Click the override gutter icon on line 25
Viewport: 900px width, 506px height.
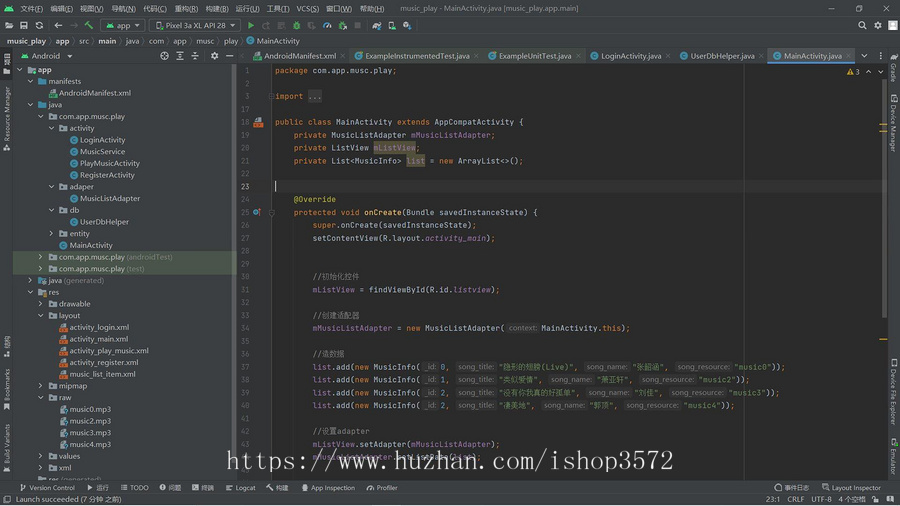[x=257, y=212]
